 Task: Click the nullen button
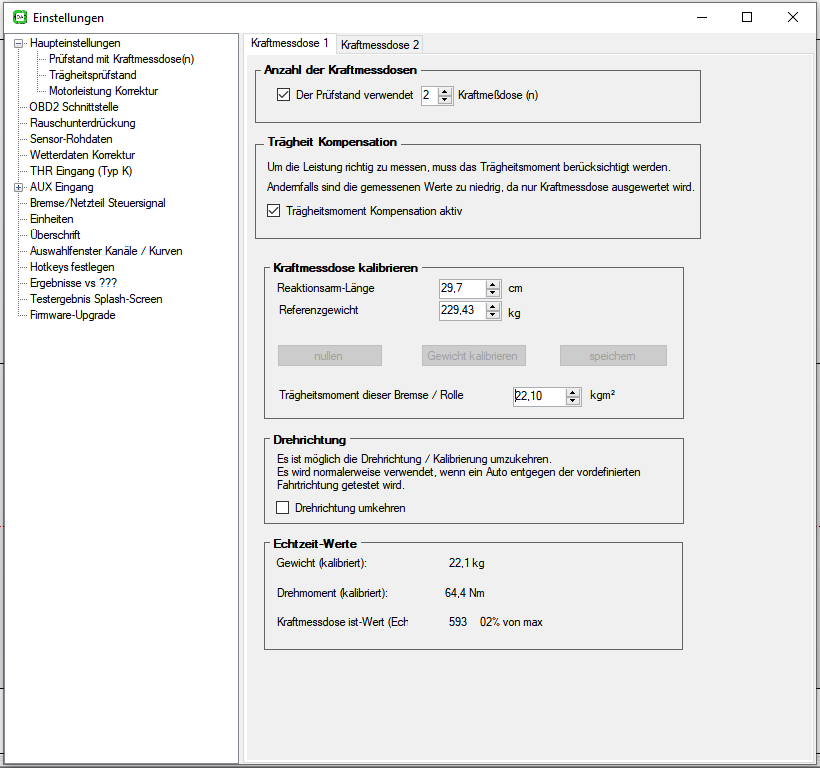coord(330,356)
